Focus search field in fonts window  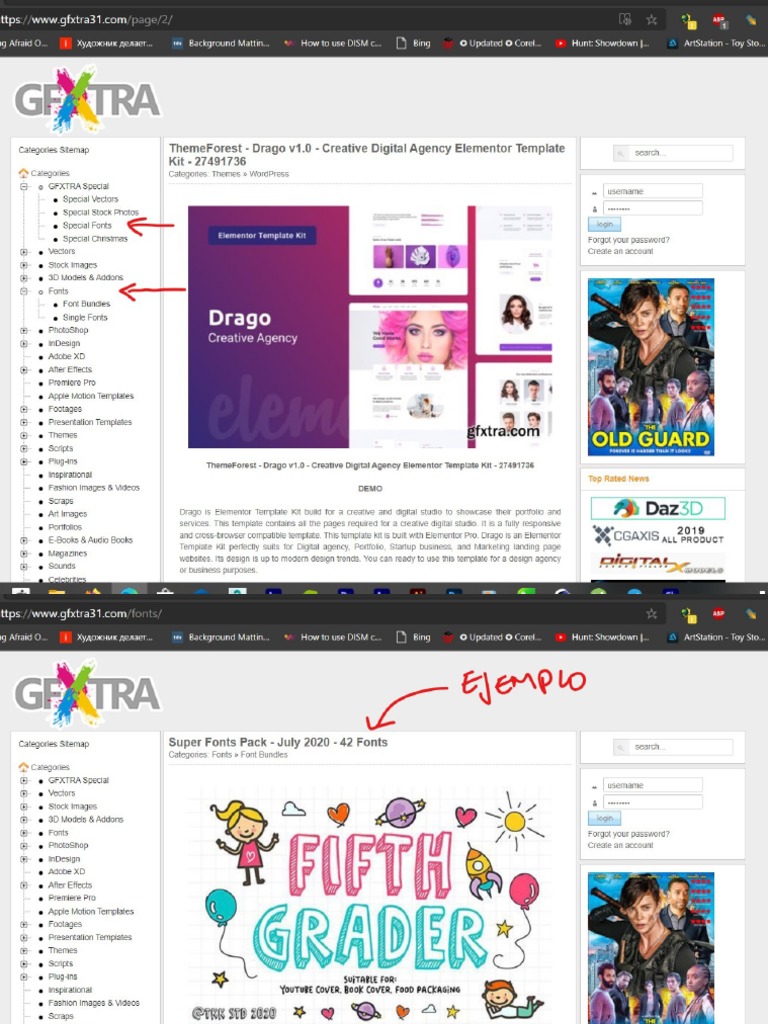(x=680, y=747)
